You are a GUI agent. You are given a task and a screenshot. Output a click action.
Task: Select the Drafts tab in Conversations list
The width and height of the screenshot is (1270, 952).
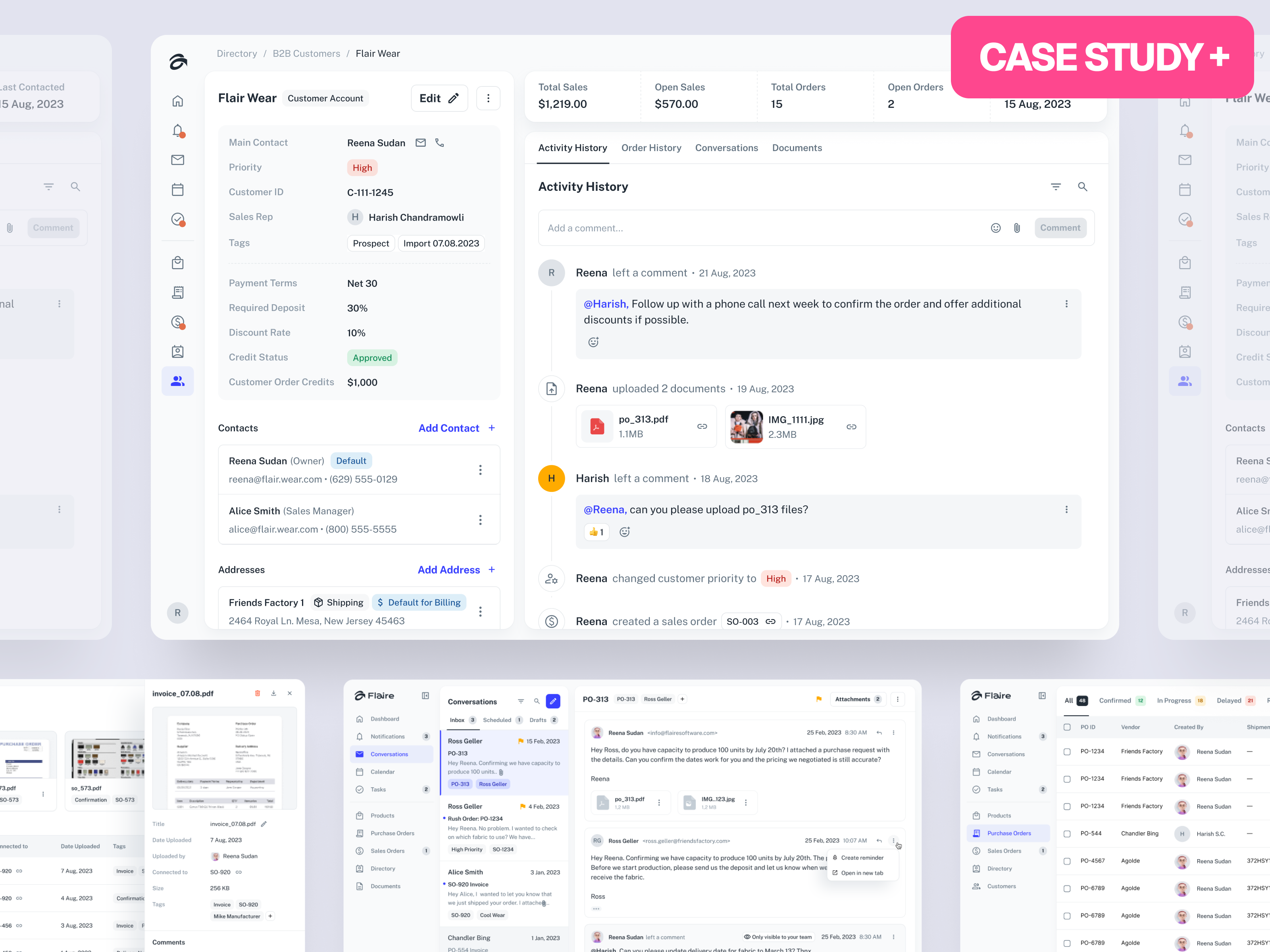click(x=543, y=720)
